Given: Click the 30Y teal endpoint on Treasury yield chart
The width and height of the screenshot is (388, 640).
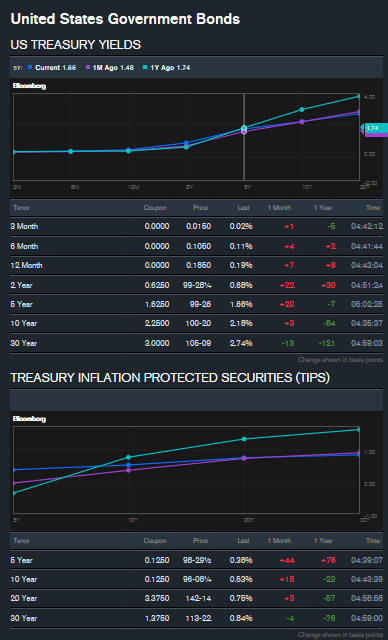Looking at the screenshot, I should click(359, 96).
